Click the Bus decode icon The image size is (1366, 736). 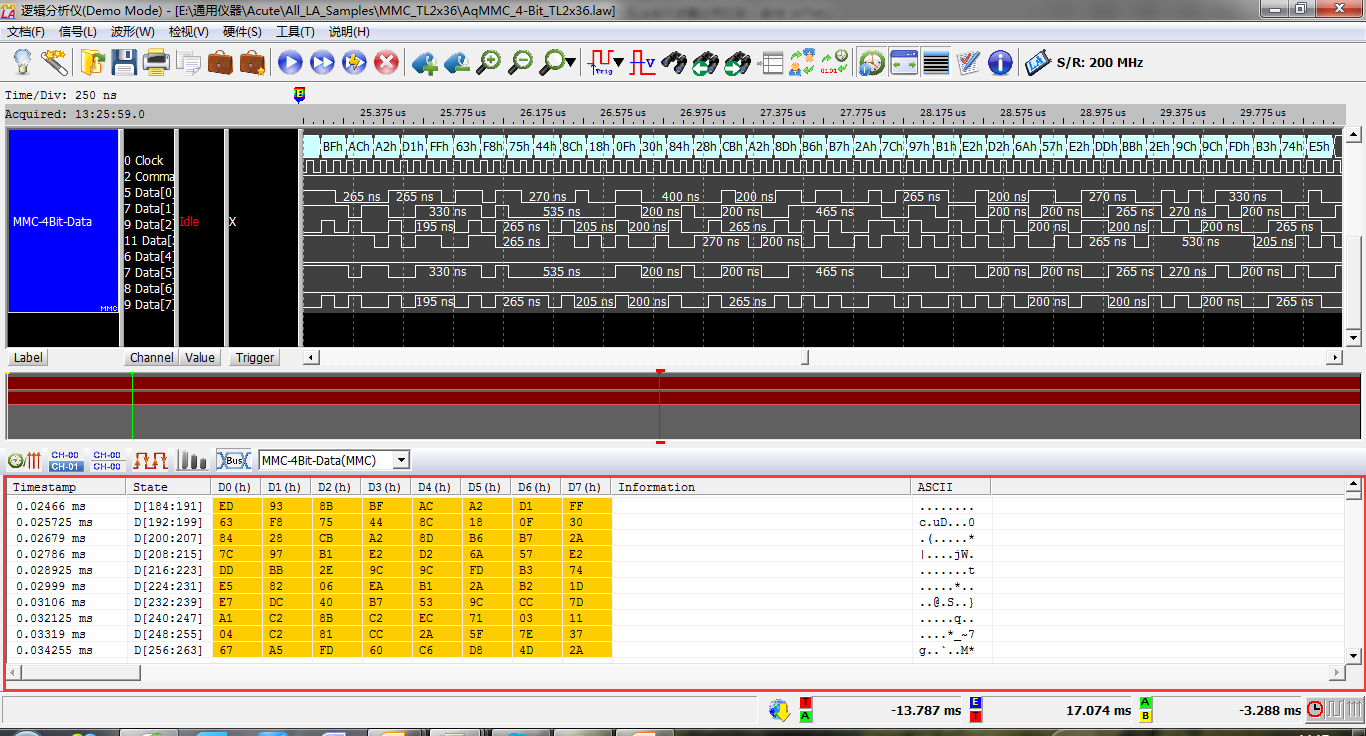pos(234,460)
